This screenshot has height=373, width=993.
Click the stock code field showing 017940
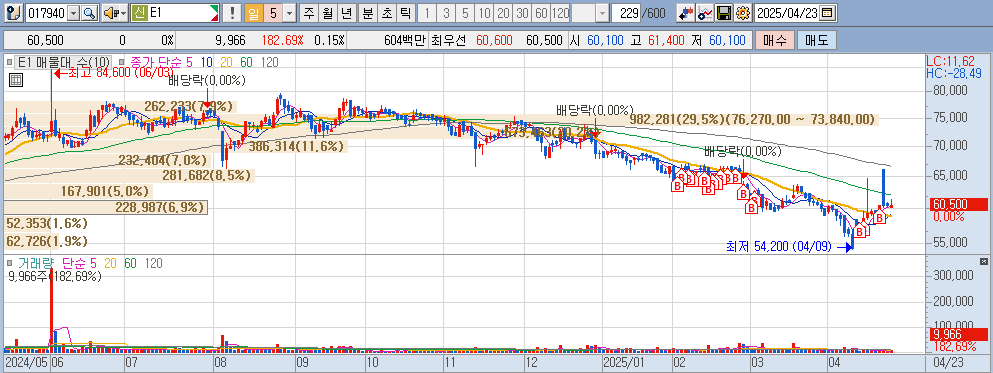coord(47,13)
